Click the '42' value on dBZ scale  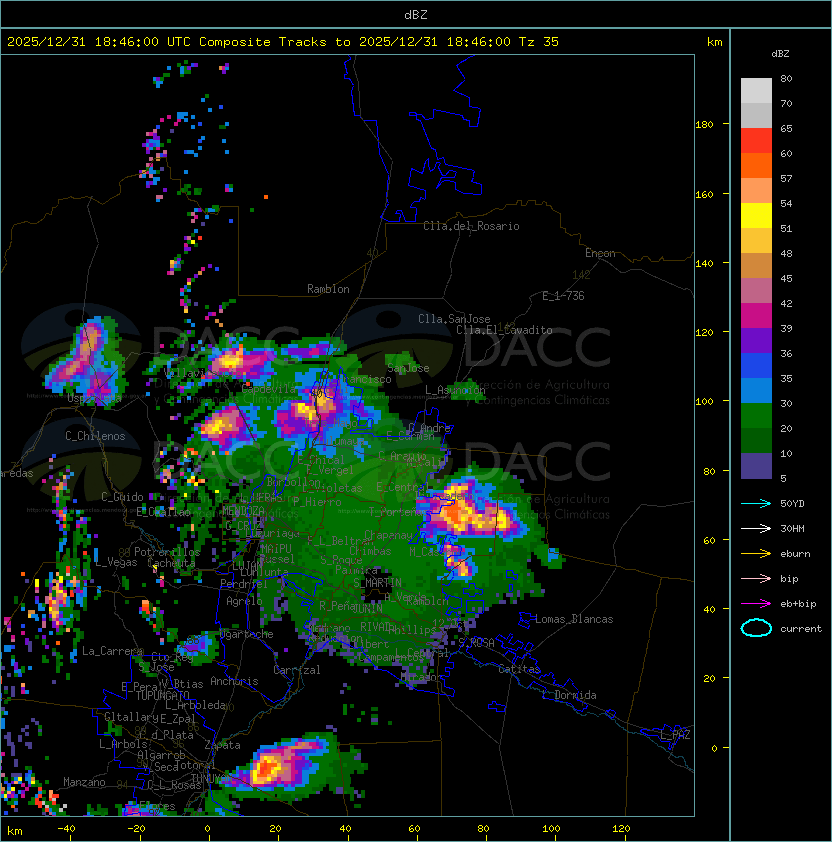click(786, 303)
